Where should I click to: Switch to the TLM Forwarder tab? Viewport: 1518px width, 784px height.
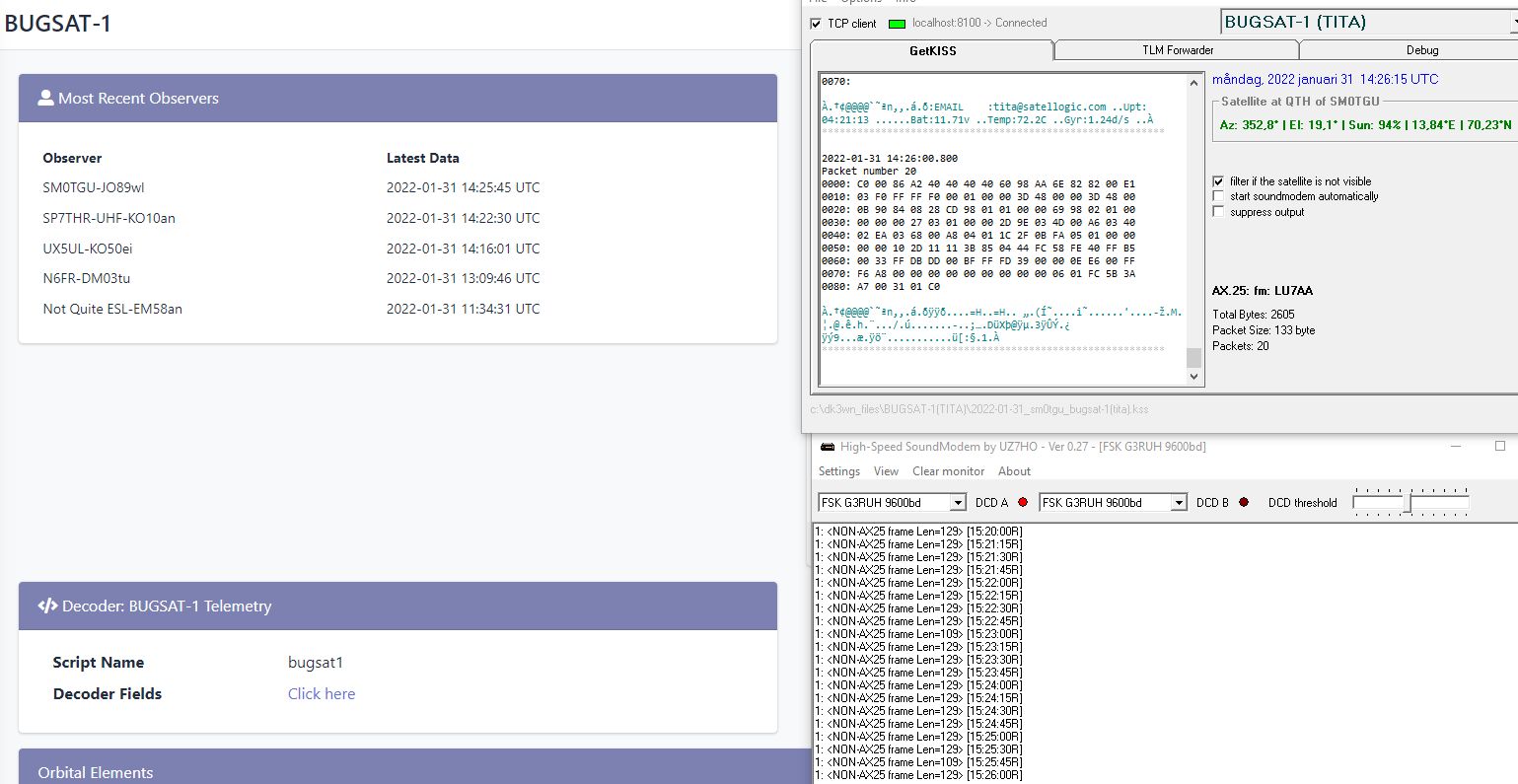point(1178,50)
